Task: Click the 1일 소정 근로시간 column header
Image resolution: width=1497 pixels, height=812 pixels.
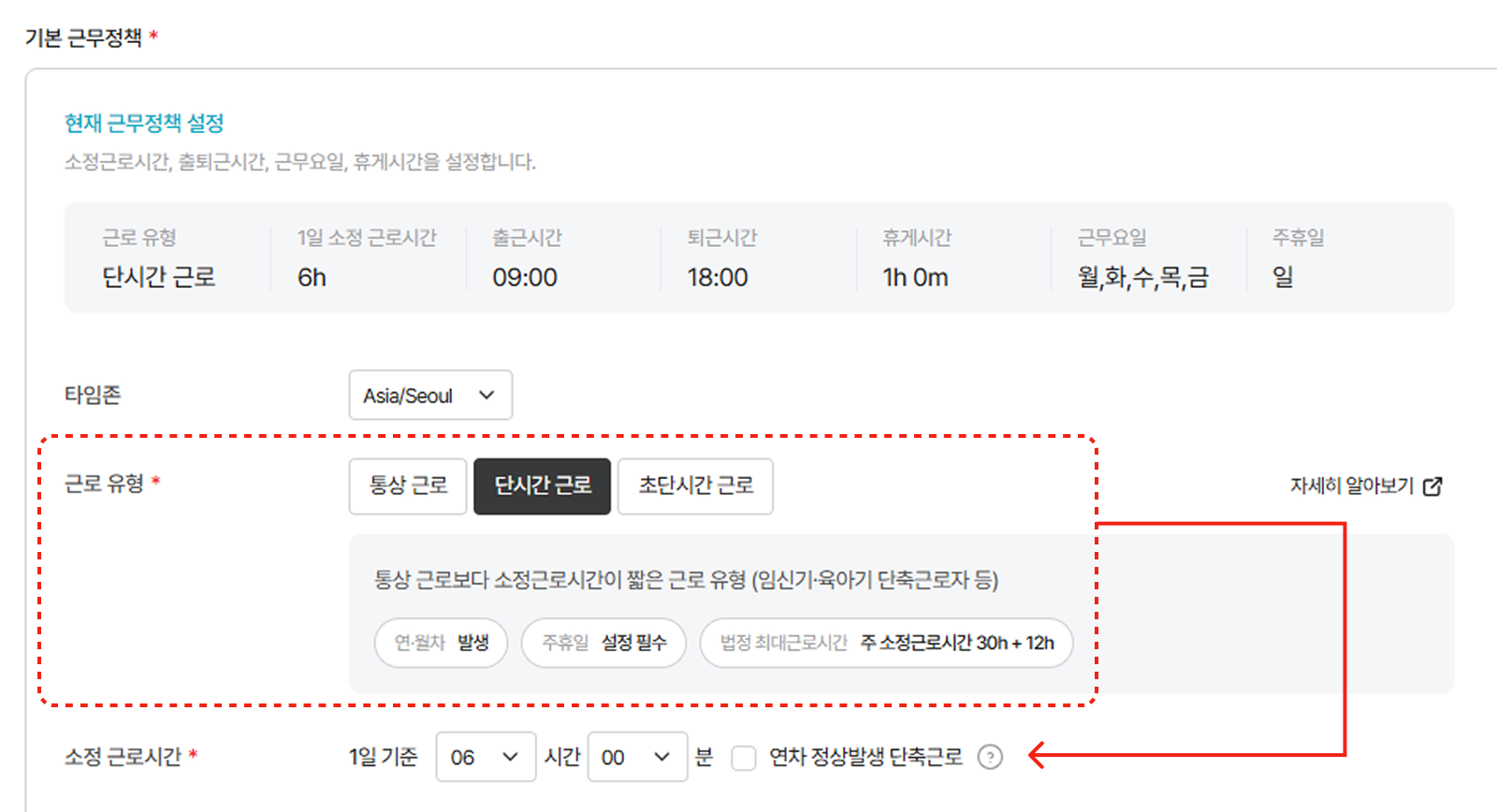Action: (x=367, y=238)
